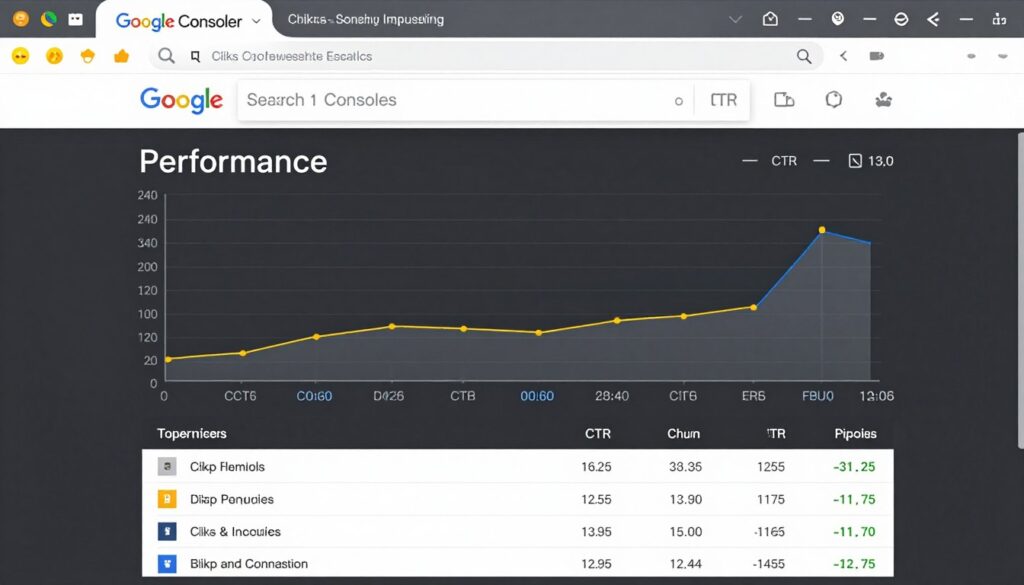Screen dimensions: 1024x585
Task: Click the circle-minus icon in the title bar
Action: pos(901,20)
